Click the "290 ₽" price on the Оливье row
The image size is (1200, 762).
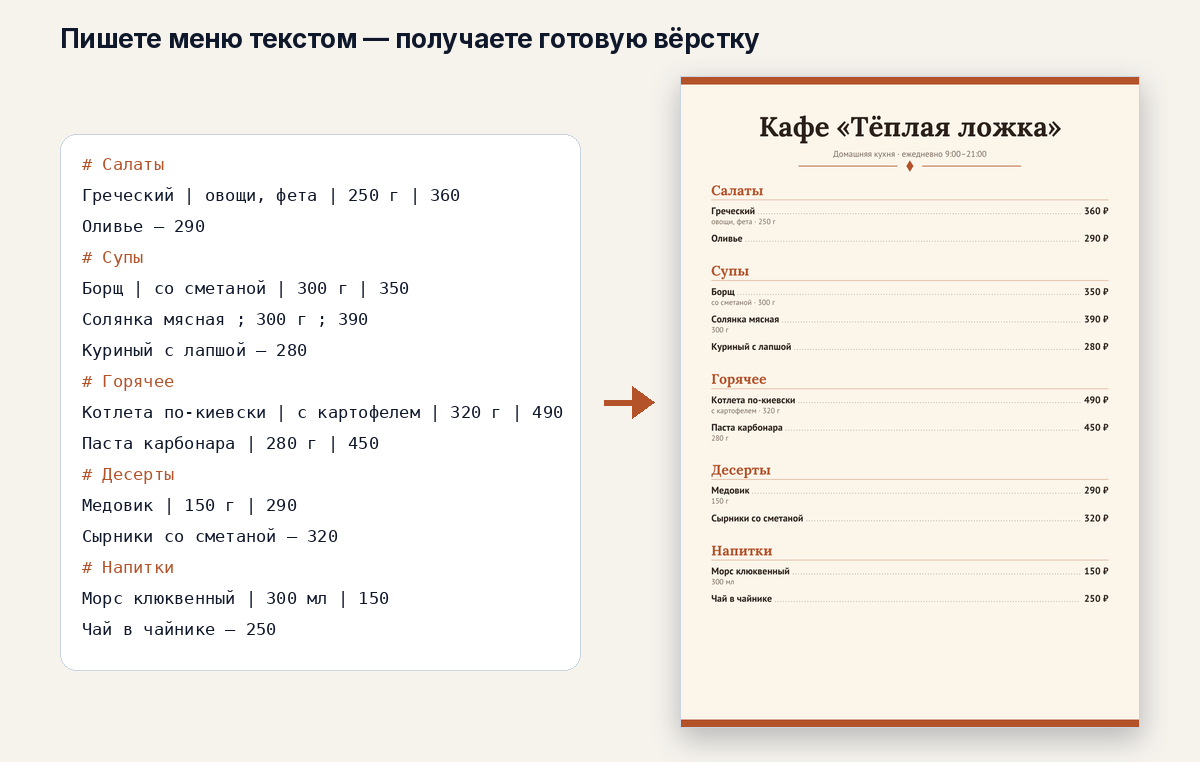(1096, 238)
